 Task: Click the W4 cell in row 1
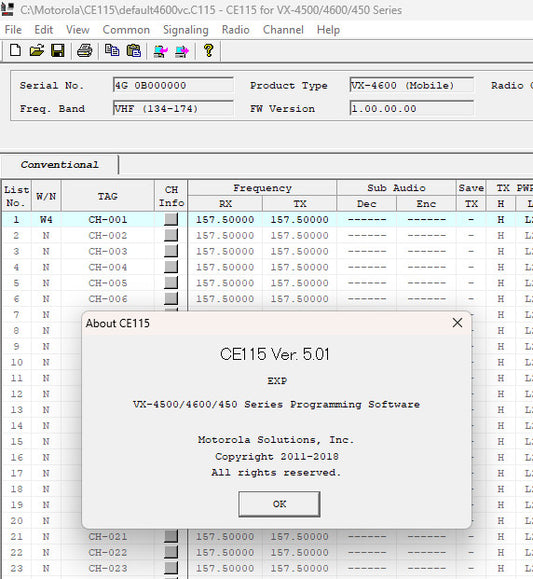[46, 220]
